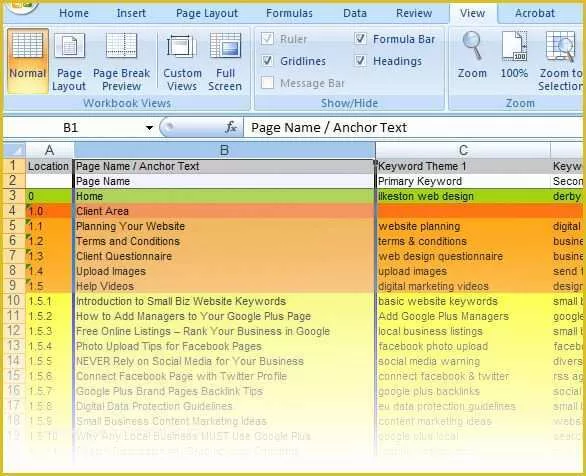Select Page Break Preview
Screen dimensions: 586x476
click(121, 62)
